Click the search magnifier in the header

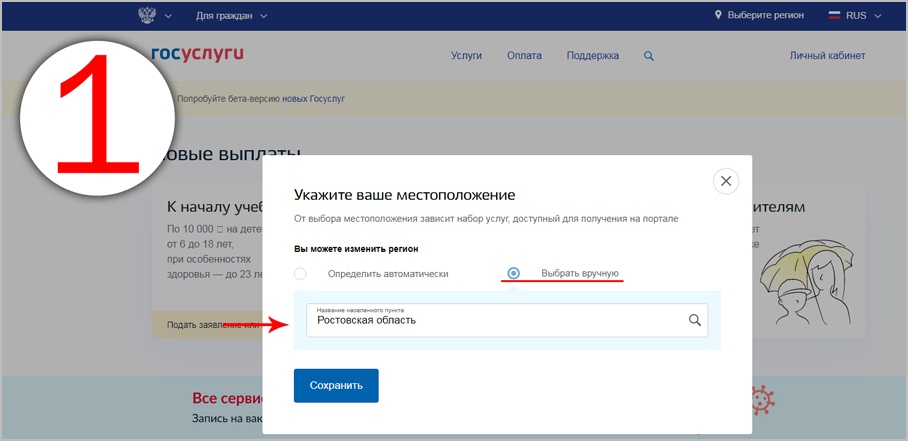pyautogui.click(x=649, y=56)
